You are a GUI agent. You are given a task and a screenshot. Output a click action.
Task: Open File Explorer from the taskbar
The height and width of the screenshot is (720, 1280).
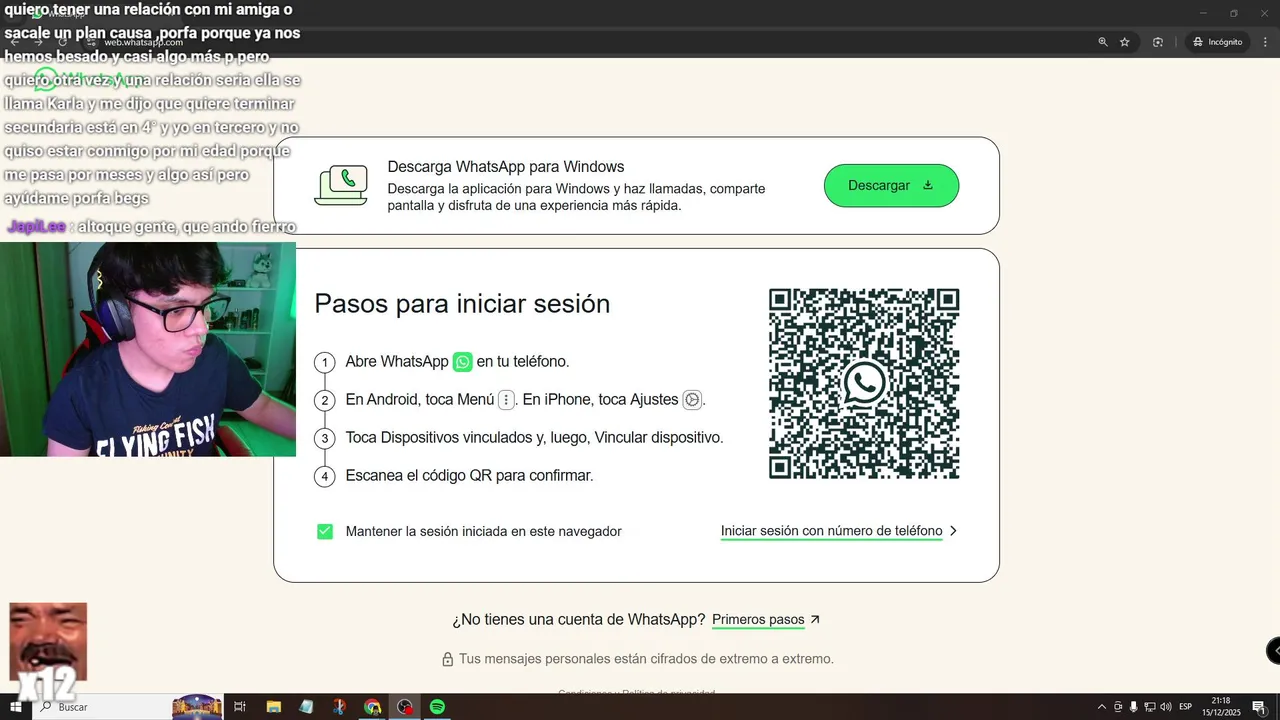273,707
